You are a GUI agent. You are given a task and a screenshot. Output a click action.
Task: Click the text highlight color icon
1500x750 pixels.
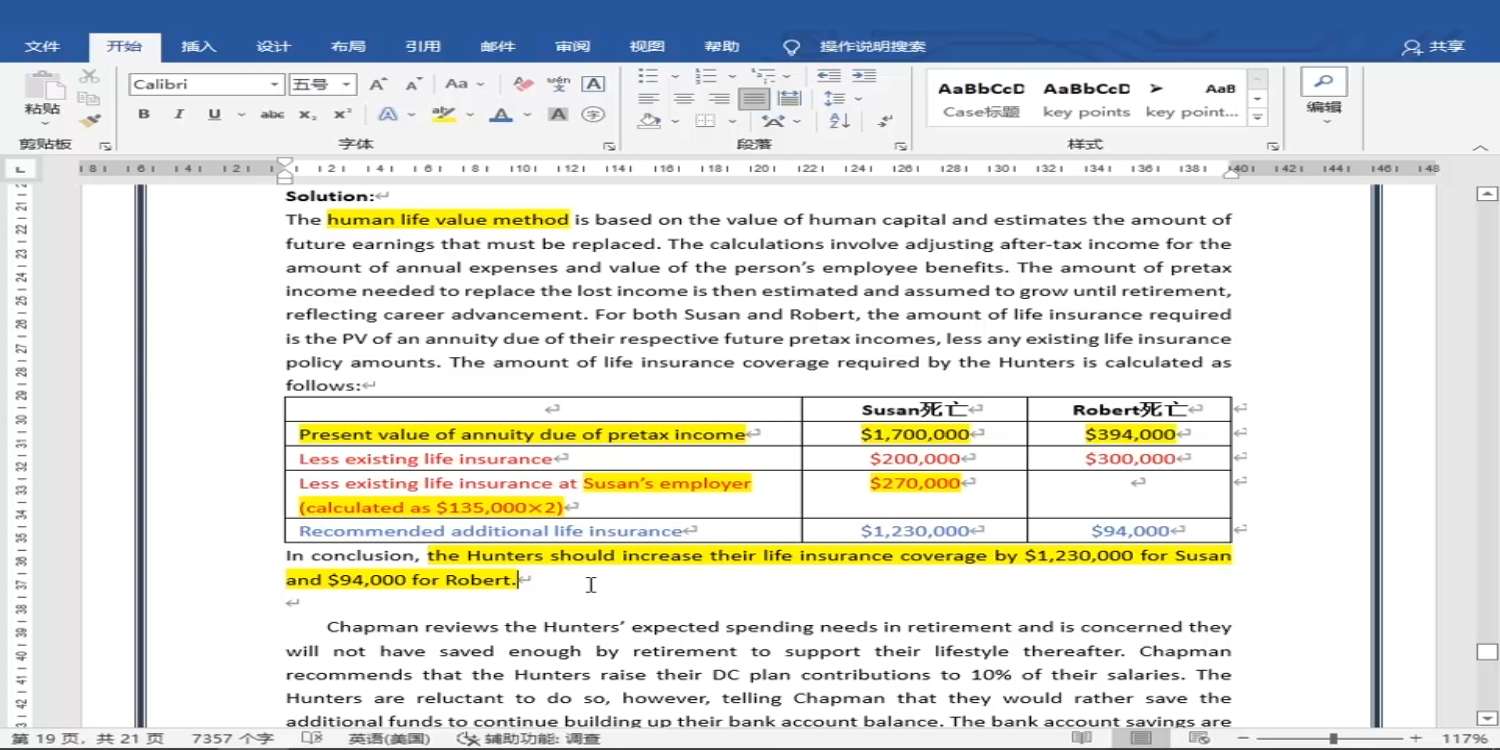tap(443, 115)
